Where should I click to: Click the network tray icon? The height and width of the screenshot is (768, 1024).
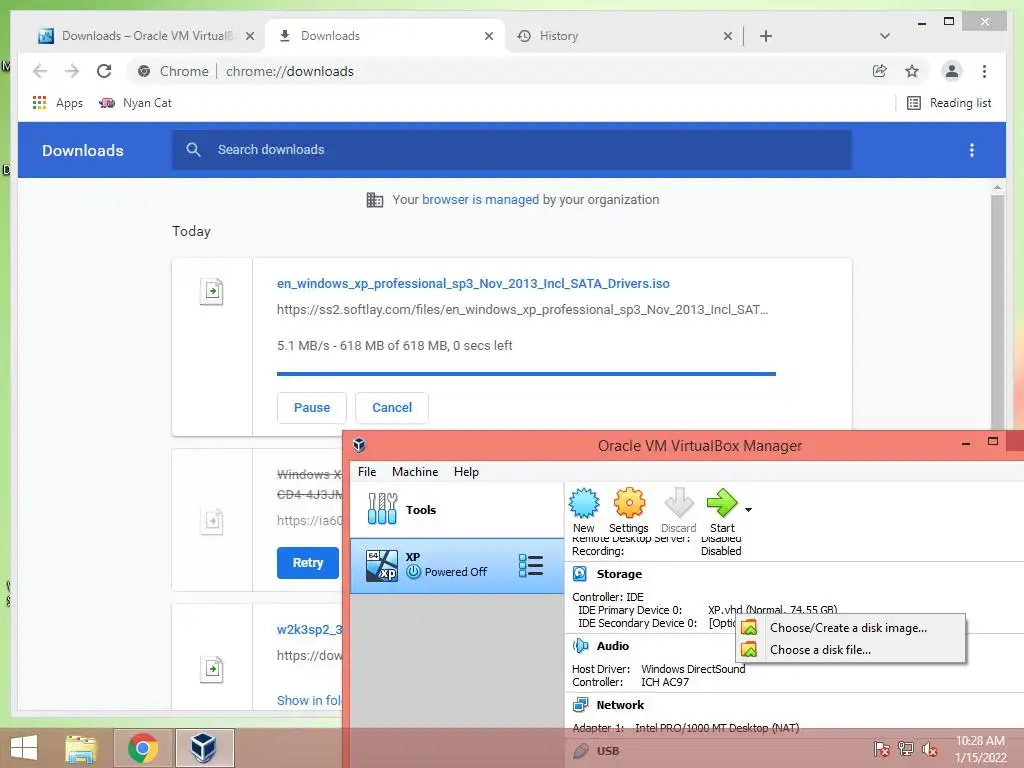pos(905,749)
